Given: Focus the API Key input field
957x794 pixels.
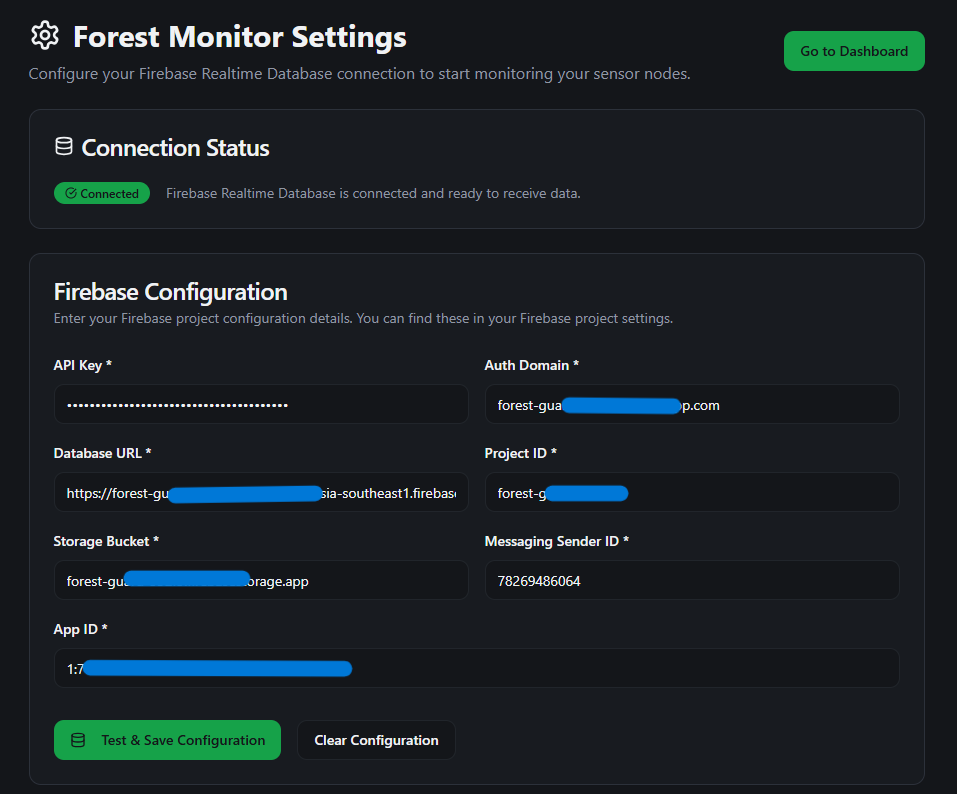Looking at the screenshot, I should (261, 405).
